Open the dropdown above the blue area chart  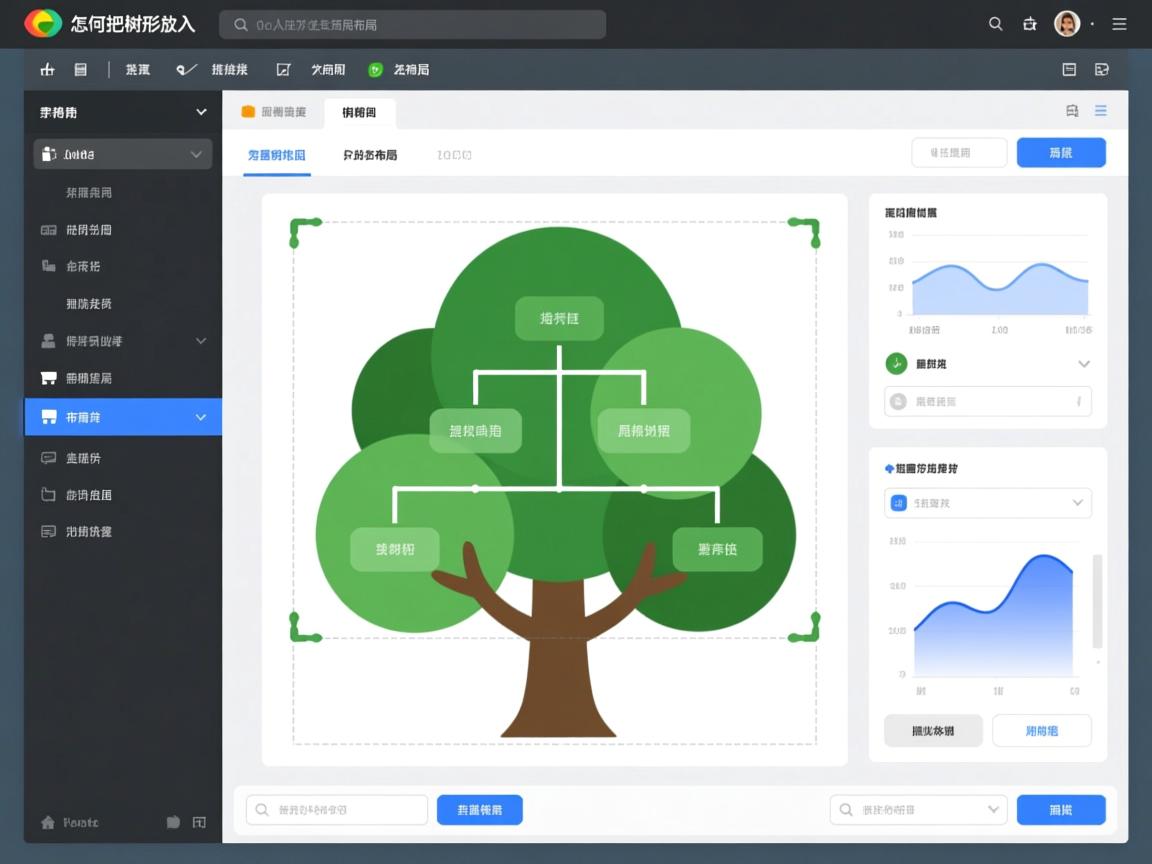987,503
